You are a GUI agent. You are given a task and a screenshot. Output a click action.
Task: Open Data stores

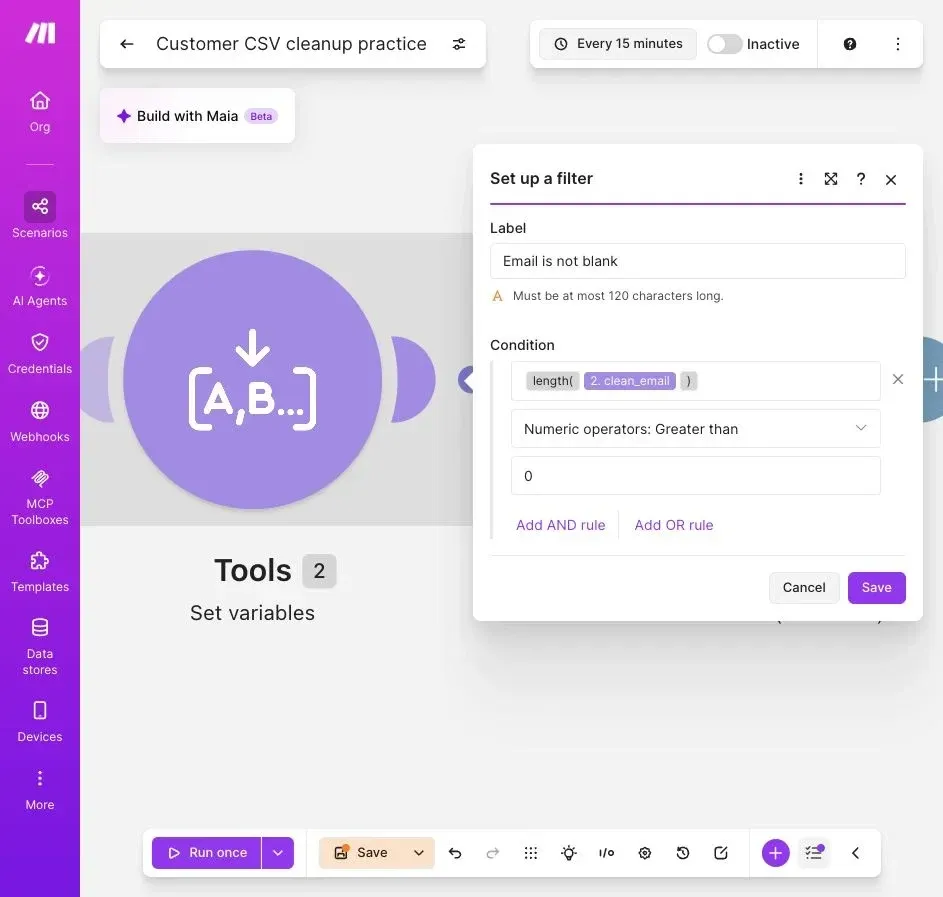[40, 647]
